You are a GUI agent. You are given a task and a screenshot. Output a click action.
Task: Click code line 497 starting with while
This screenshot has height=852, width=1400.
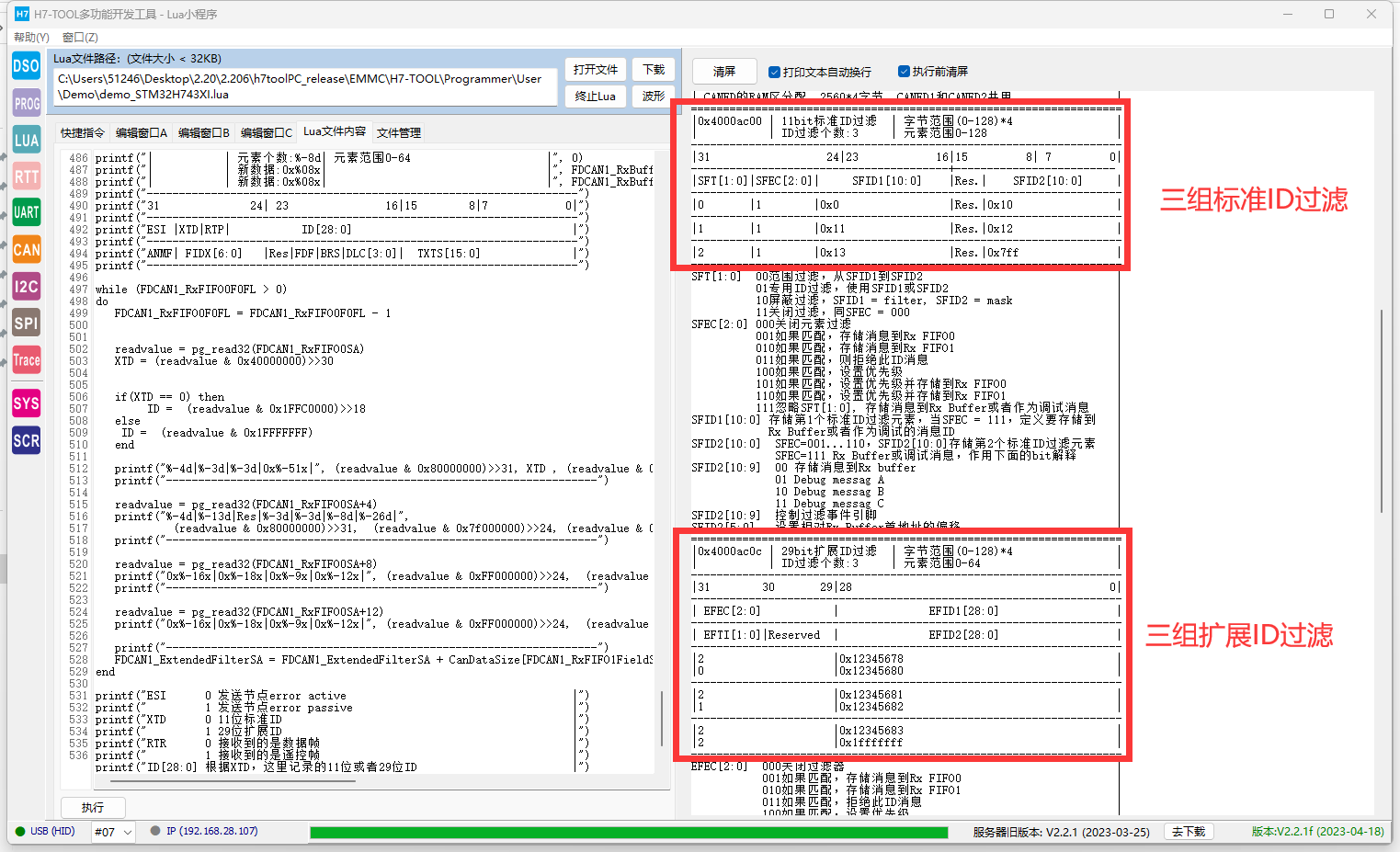pyautogui.click(x=191, y=290)
